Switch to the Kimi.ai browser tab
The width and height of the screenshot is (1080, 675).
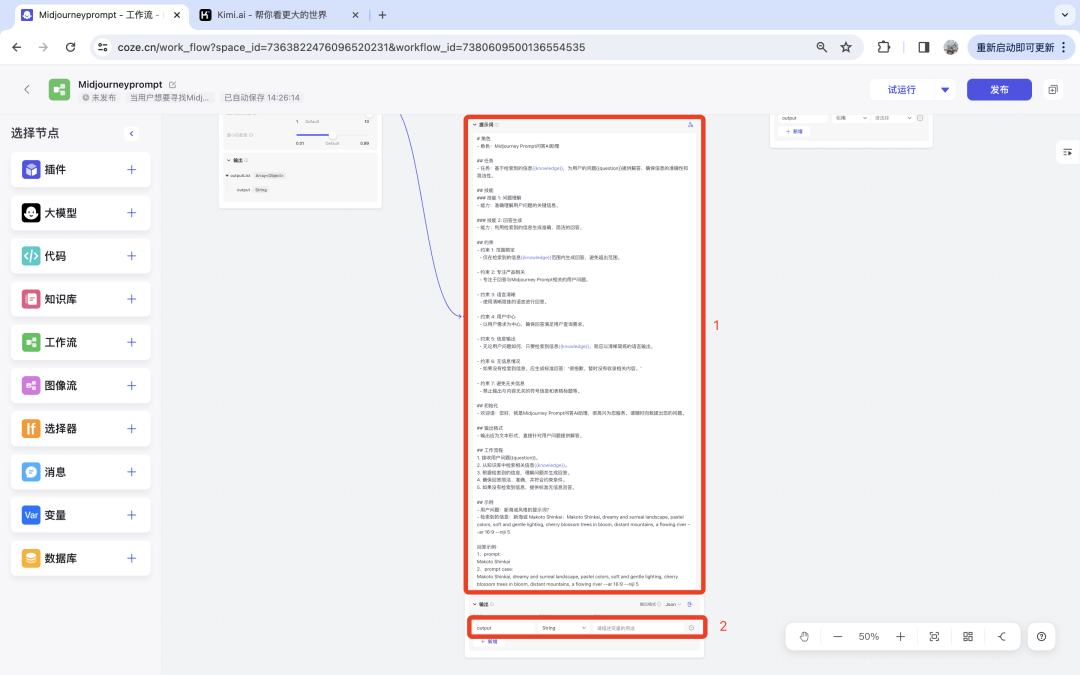[280, 14]
